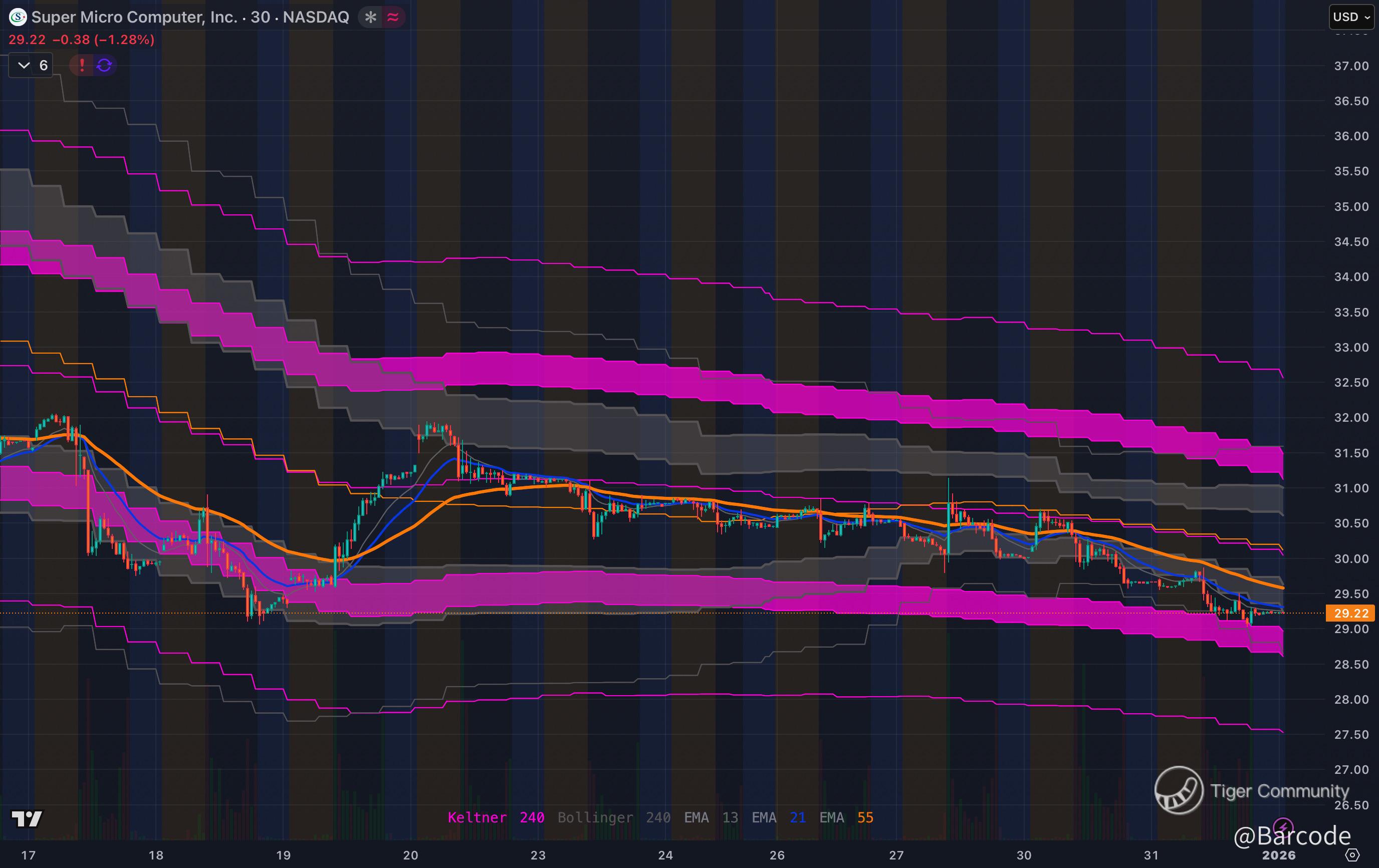Image resolution: width=1379 pixels, height=868 pixels.
Task: Click the Tiger Community logo watermark
Action: tap(1179, 790)
